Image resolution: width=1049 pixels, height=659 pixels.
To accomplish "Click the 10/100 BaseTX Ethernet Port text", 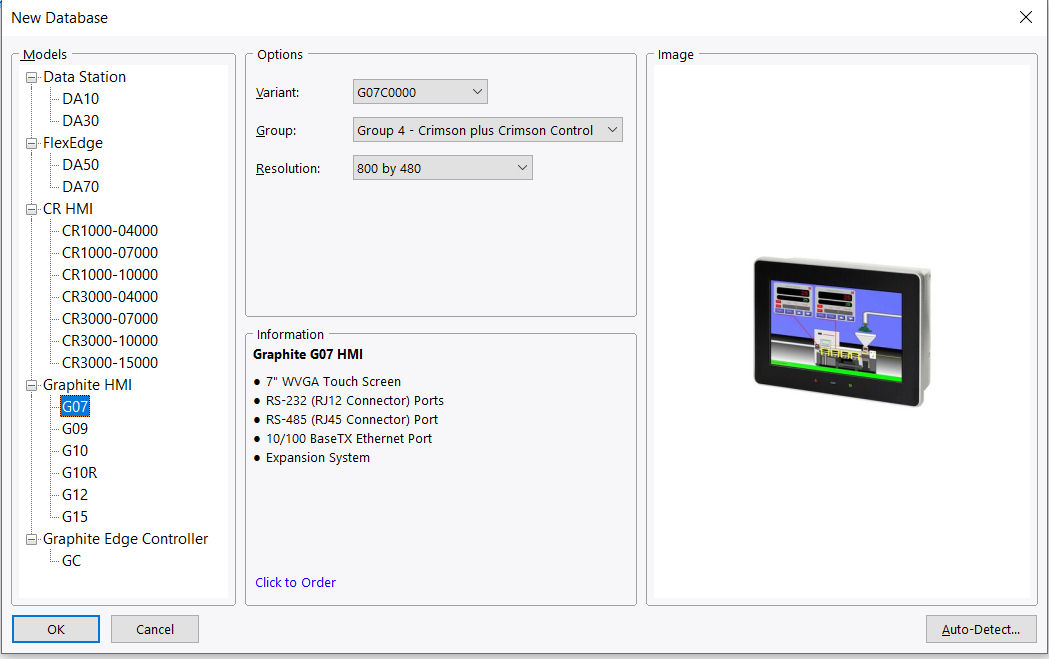I will point(349,439).
